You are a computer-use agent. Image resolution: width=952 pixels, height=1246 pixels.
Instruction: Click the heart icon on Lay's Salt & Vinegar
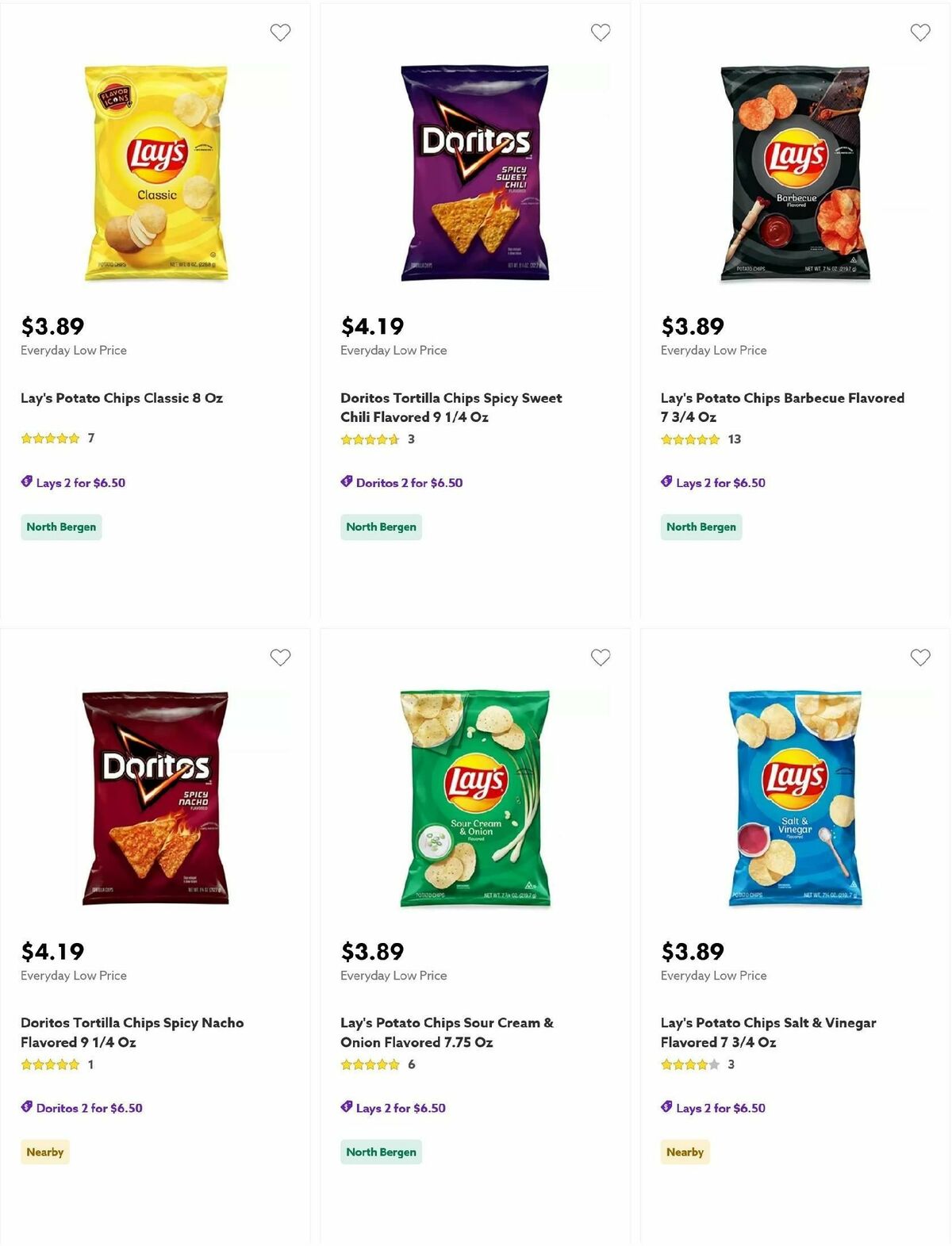point(920,658)
